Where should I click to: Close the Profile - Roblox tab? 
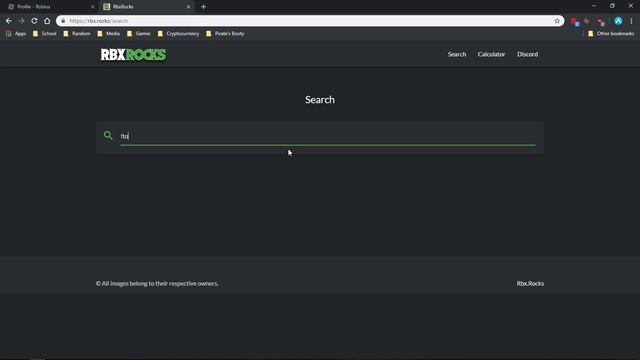(x=92, y=7)
